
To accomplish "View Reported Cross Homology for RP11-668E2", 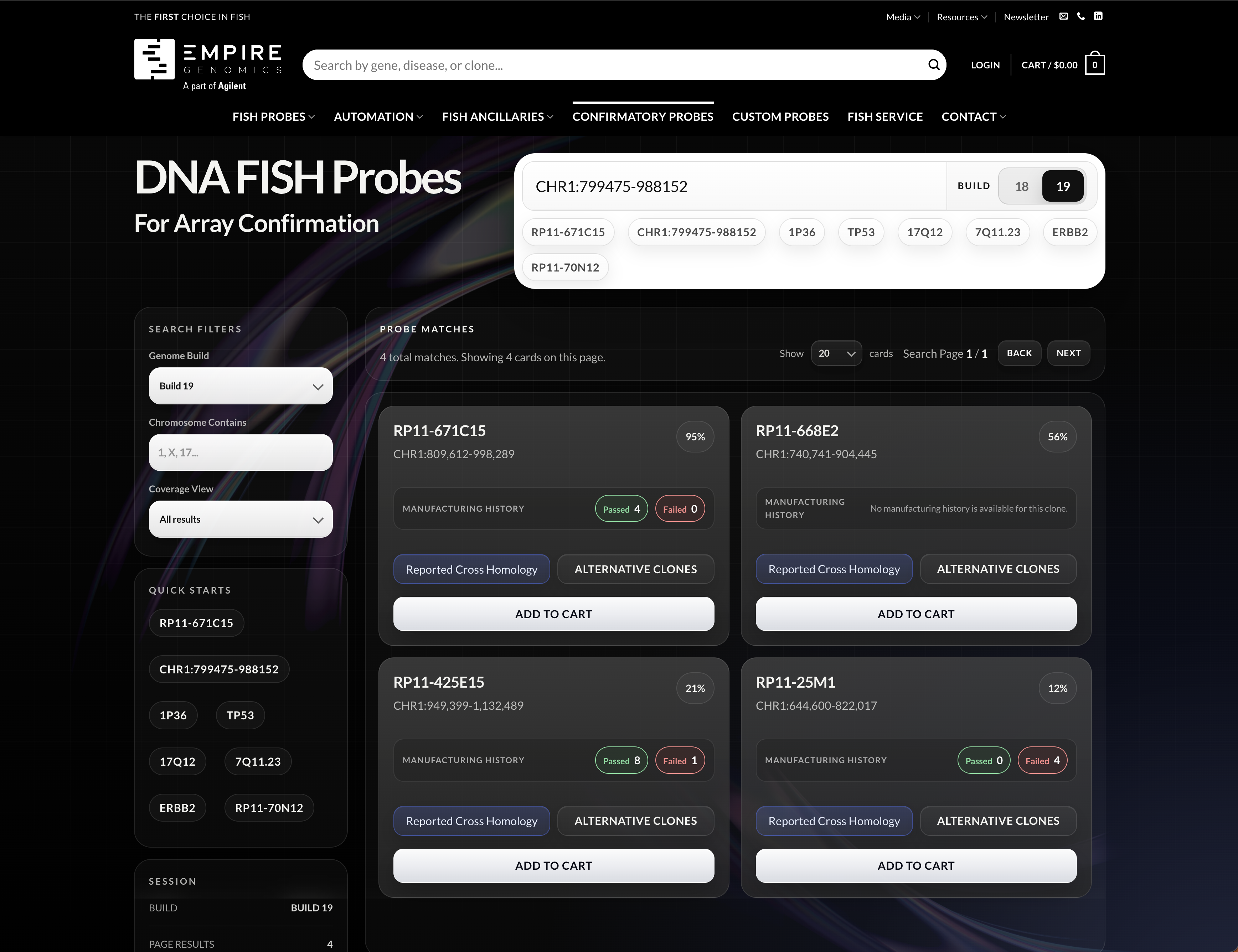I will [x=834, y=569].
